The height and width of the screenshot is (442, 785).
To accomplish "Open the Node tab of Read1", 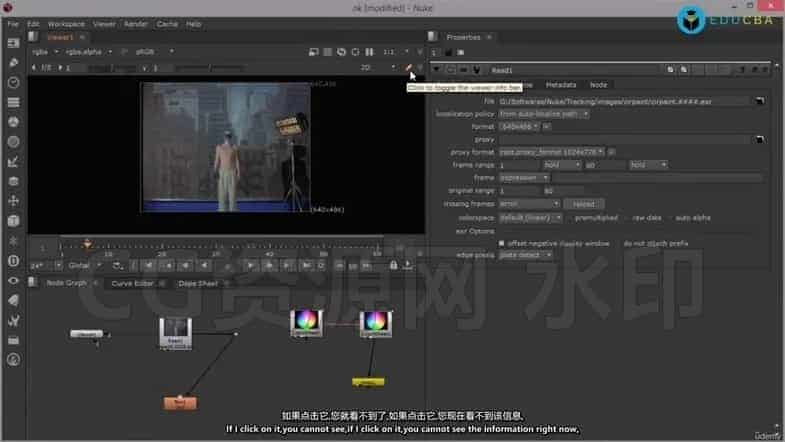I will (x=598, y=85).
